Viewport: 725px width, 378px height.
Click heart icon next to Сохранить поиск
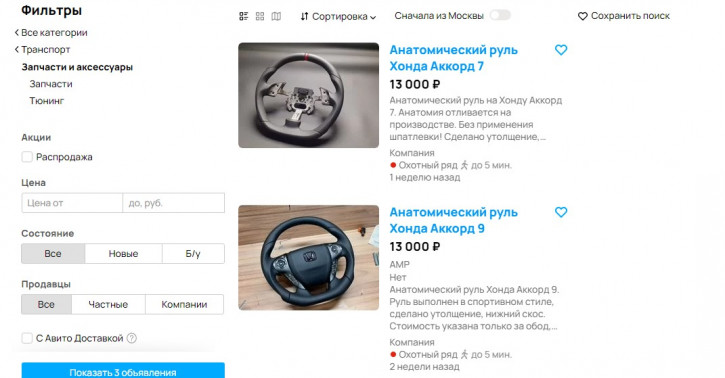583,16
